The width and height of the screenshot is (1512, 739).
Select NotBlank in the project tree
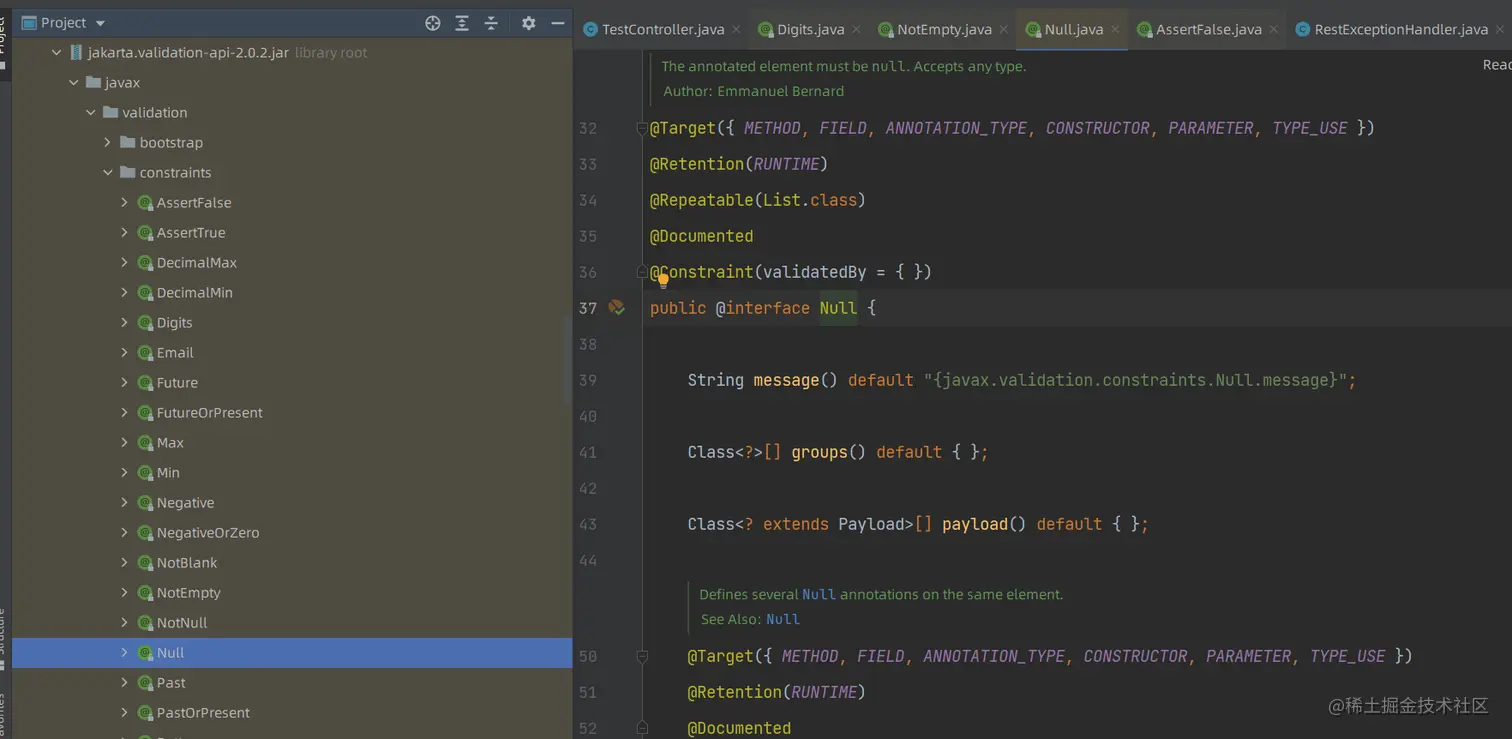(x=186, y=563)
